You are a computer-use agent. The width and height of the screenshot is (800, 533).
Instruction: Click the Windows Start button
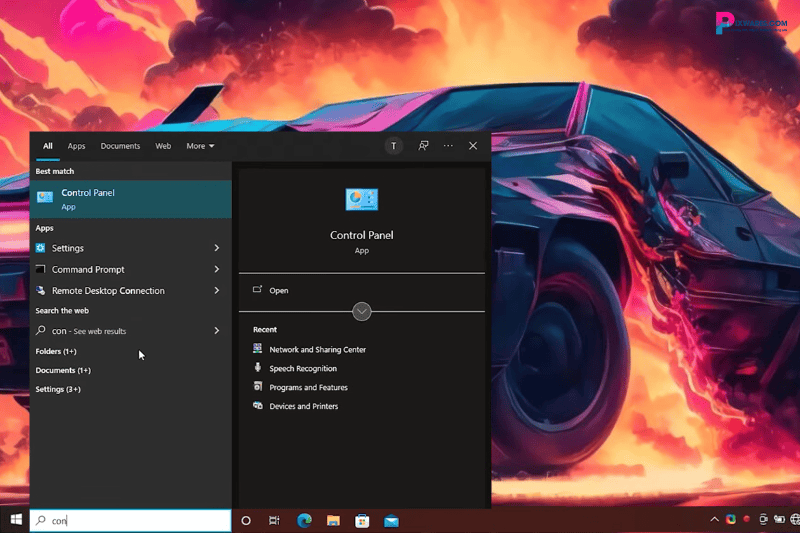click(x=15, y=521)
